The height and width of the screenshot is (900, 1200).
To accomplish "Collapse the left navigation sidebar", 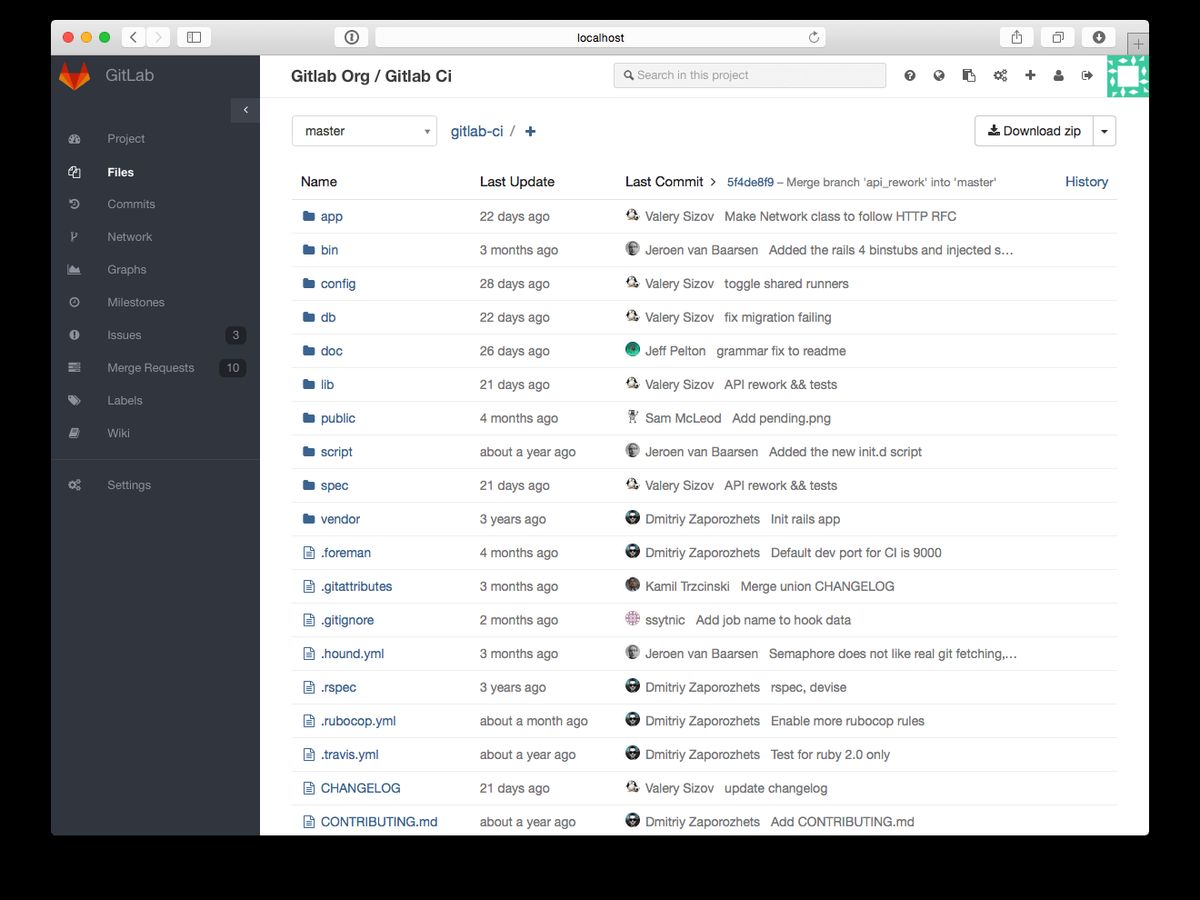I will click(x=245, y=110).
